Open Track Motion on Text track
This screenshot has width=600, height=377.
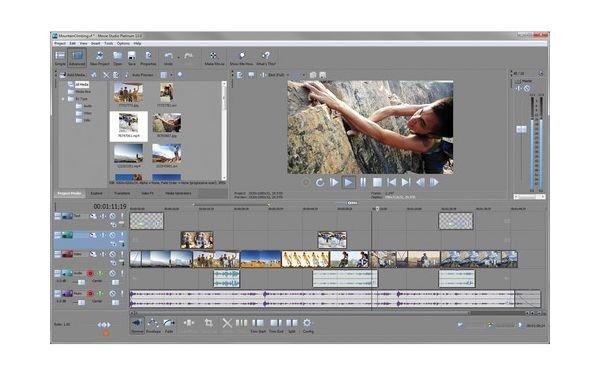[x=93, y=216]
